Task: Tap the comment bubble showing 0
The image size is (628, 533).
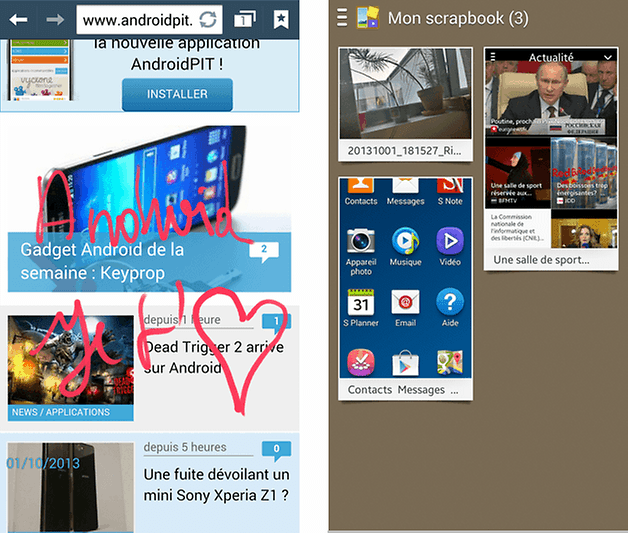Action: tap(276, 451)
